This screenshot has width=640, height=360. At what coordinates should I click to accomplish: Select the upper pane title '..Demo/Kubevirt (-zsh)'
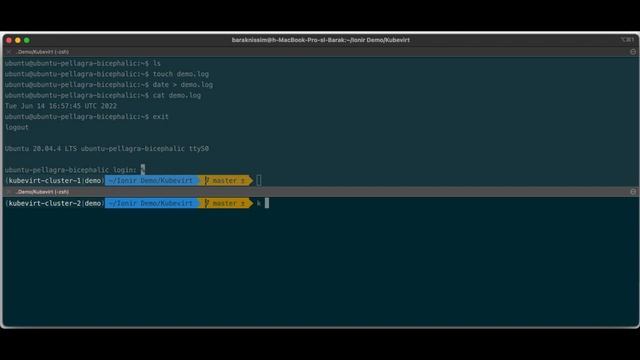coord(42,52)
